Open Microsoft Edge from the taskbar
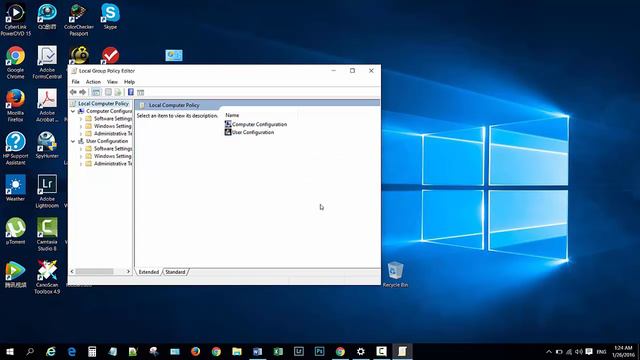The height and width of the screenshot is (360, 640). pyautogui.click(x=72, y=351)
